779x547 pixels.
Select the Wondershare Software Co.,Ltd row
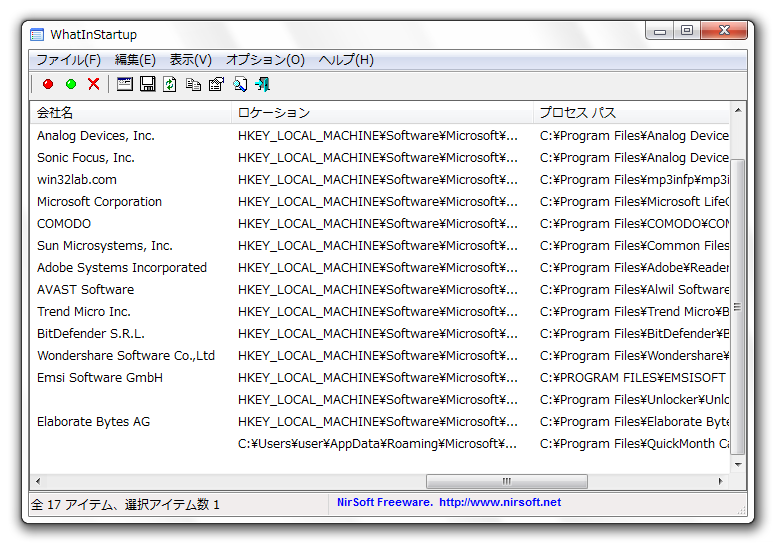(x=380, y=356)
